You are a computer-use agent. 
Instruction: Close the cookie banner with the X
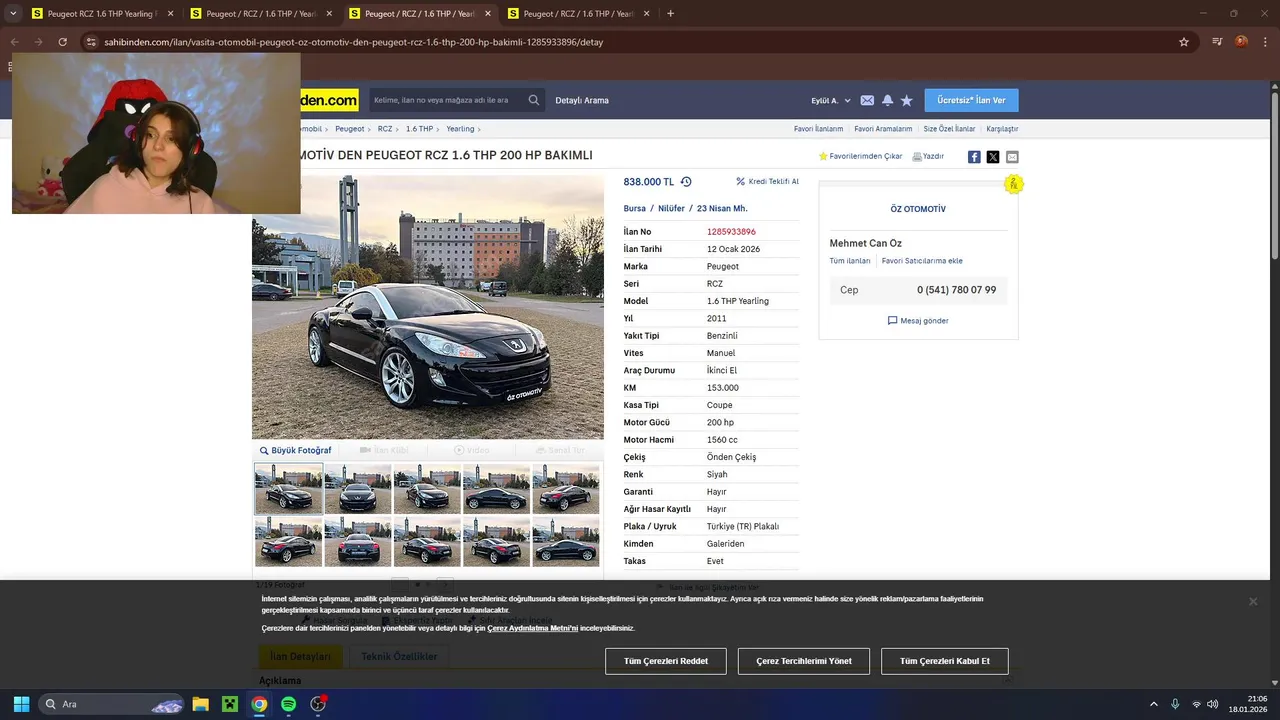pos(1252,602)
